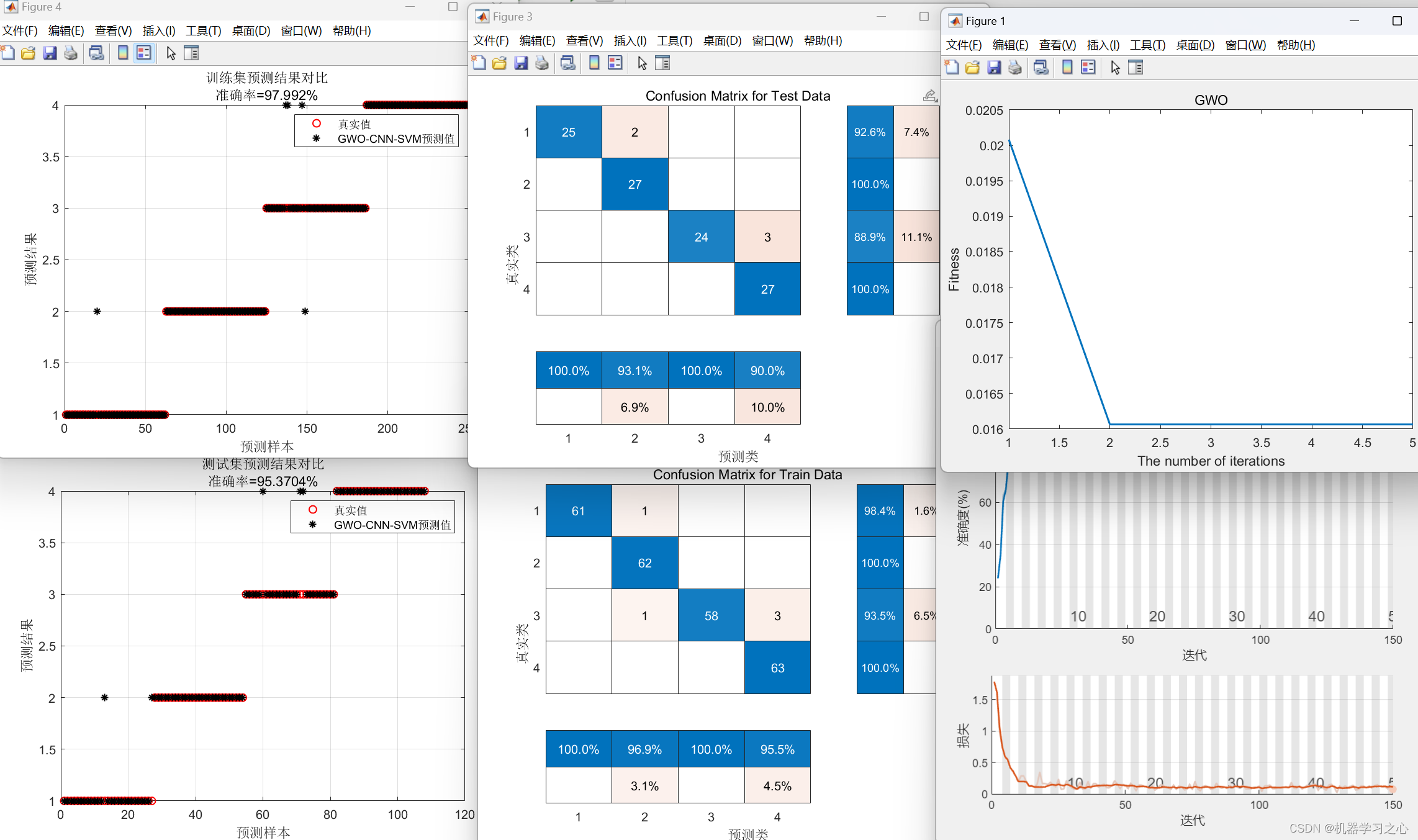Toggle Insert Colorbar in Figure 4 toolbar
The width and height of the screenshot is (1418, 840).
point(123,53)
